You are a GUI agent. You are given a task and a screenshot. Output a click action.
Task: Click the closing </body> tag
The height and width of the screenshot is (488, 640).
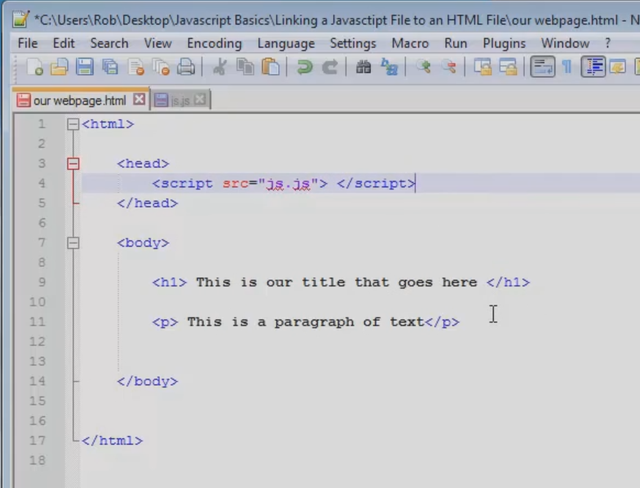point(147,382)
